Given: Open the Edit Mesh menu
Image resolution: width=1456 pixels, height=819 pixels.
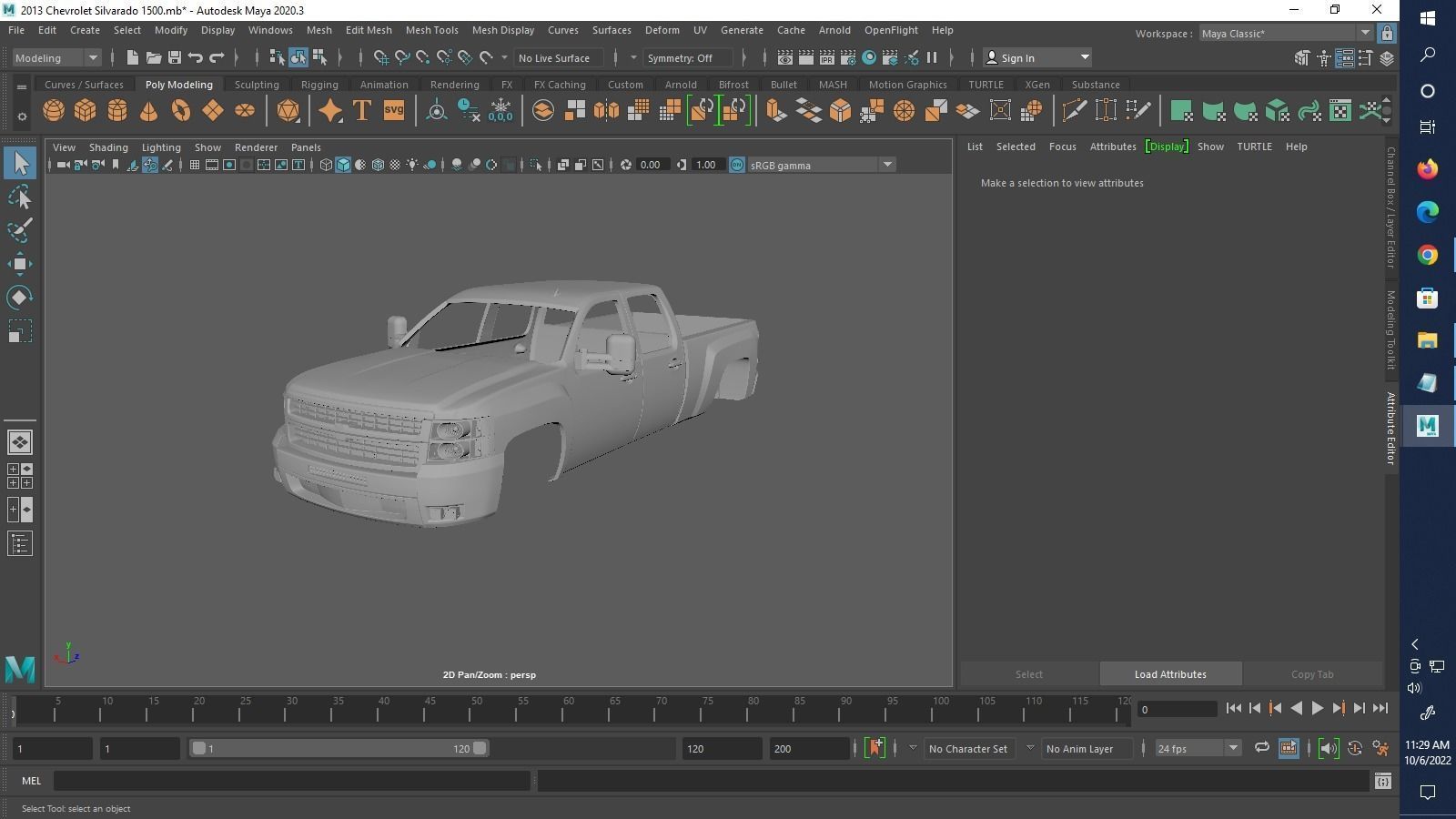Looking at the screenshot, I should [369, 30].
